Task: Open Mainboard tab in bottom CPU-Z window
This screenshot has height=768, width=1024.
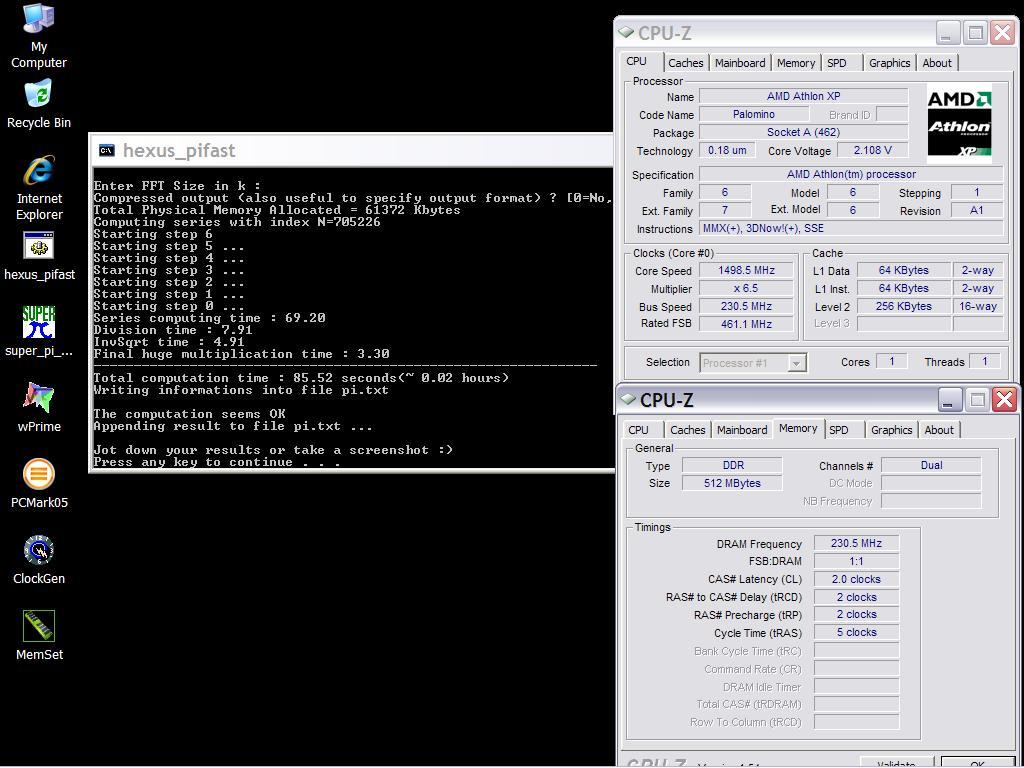Action: (742, 430)
